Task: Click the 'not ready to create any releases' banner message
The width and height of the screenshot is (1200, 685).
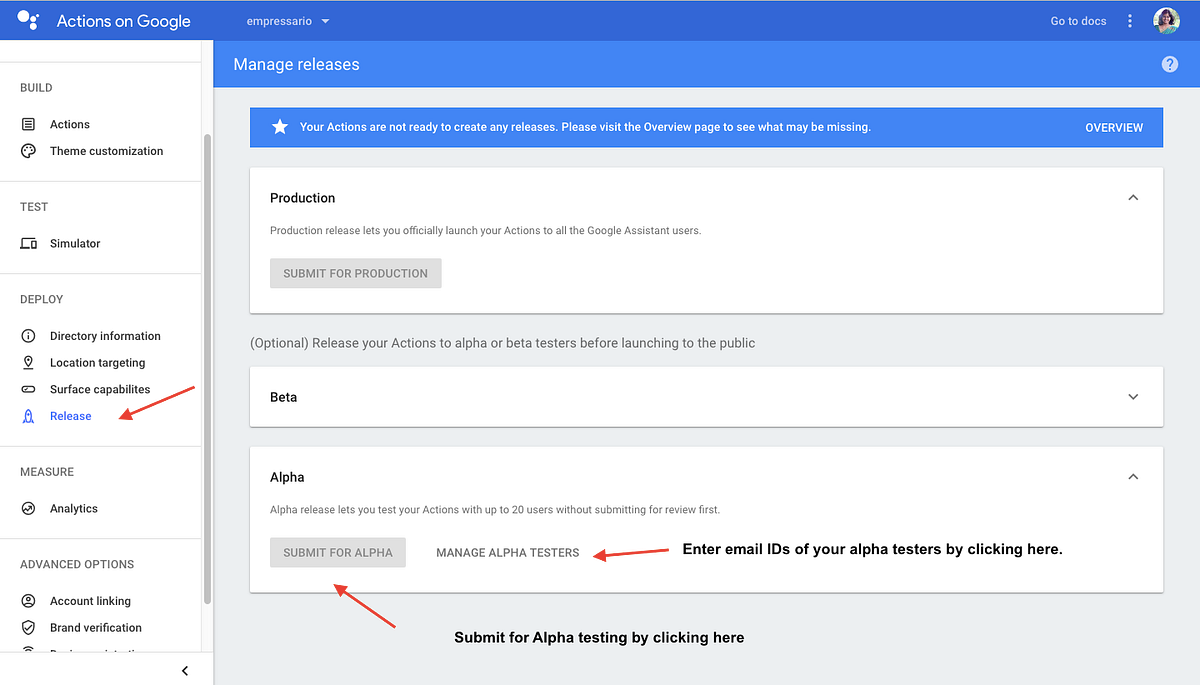Action: click(x=585, y=127)
